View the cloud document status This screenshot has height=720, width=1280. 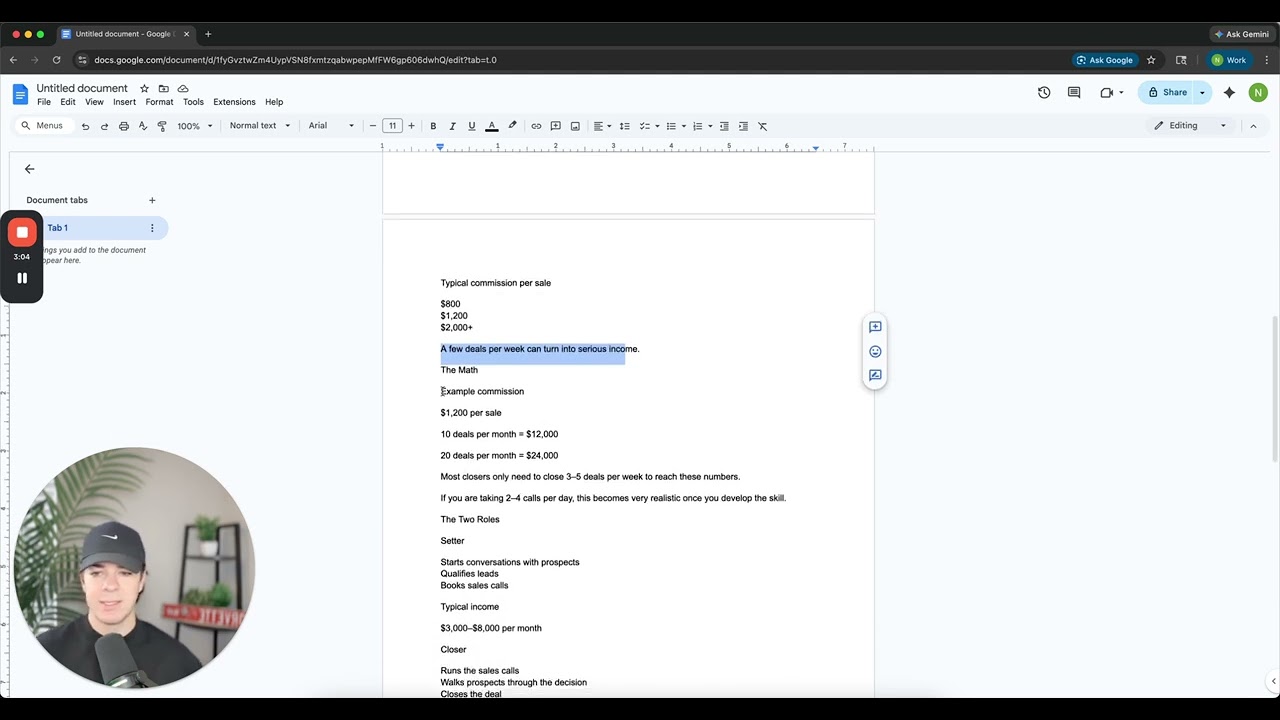point(183,89)
